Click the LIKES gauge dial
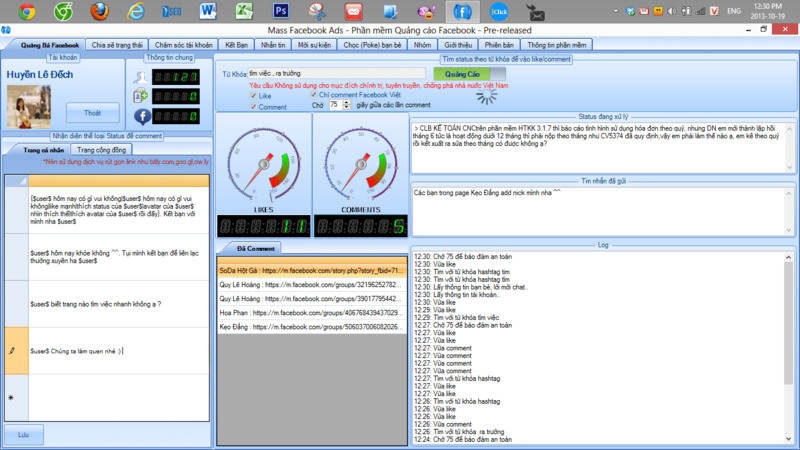Viewport: 800px width, 450px height. (x=264, y=164)
